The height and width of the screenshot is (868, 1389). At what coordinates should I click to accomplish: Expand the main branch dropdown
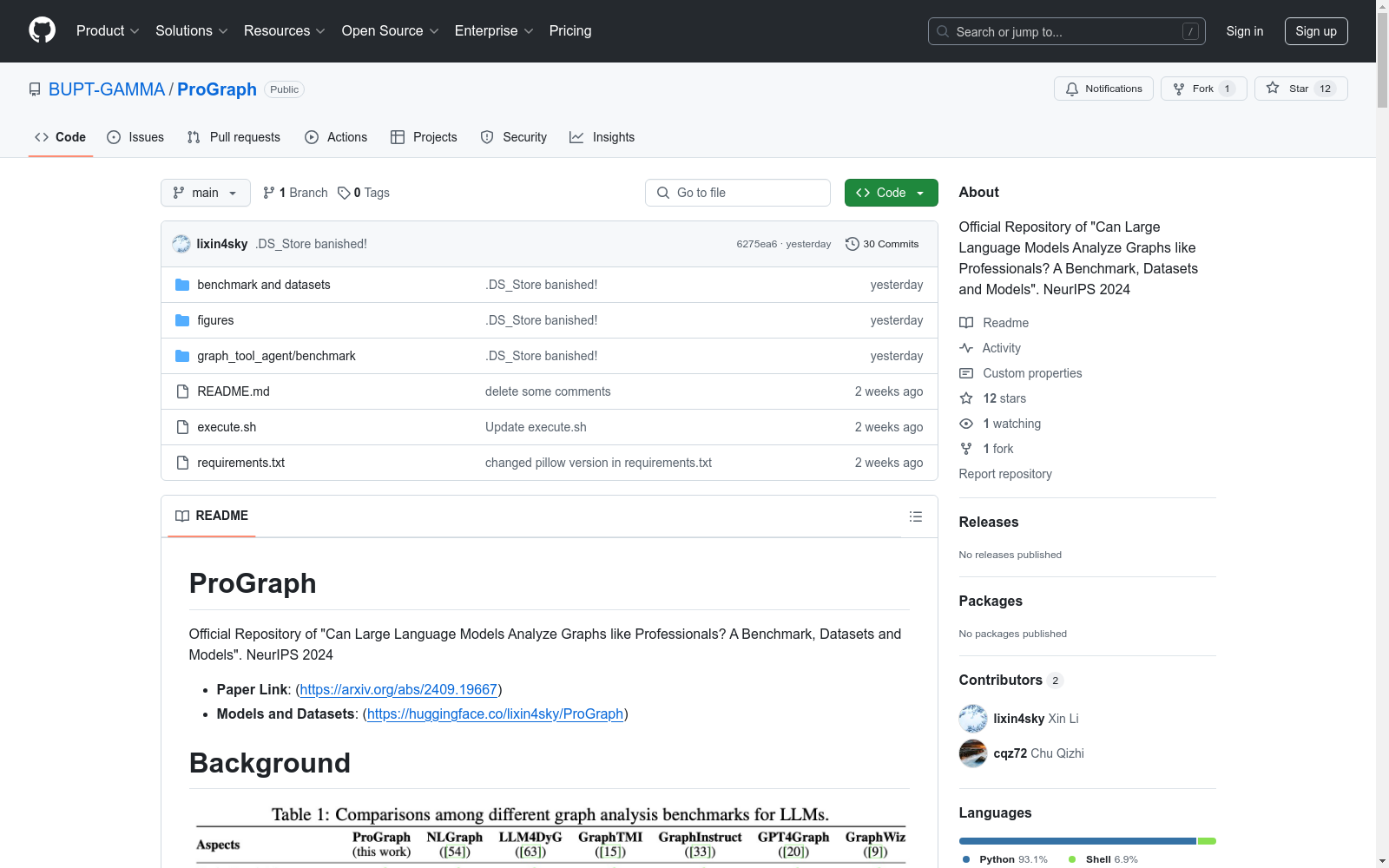pyautogui.click(x=205, y=193)
